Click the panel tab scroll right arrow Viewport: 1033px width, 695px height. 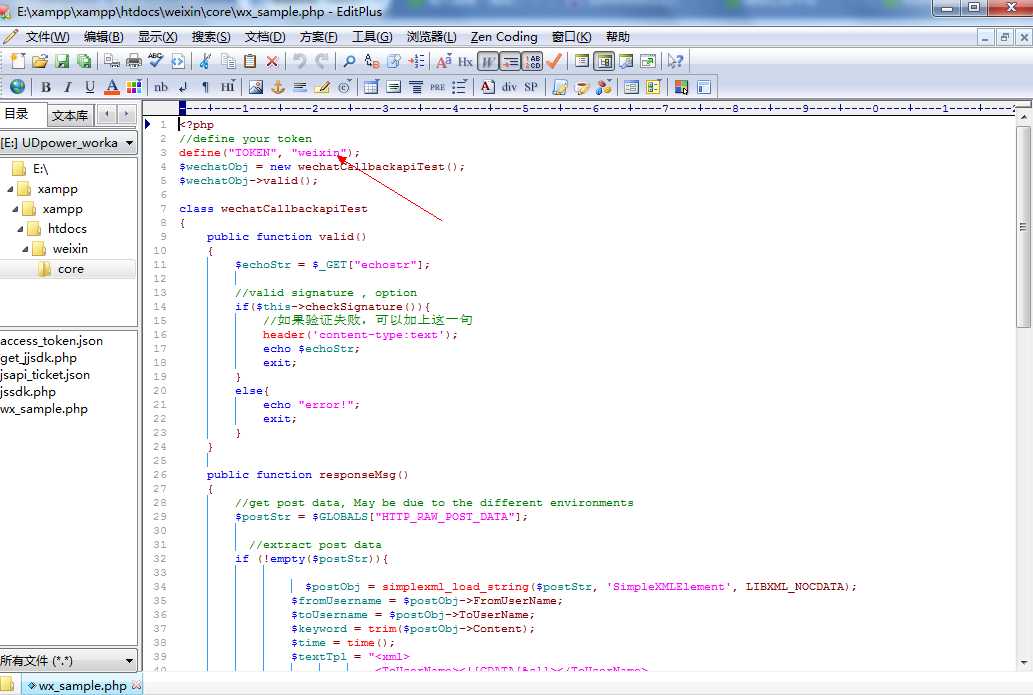tap(125, 114)
